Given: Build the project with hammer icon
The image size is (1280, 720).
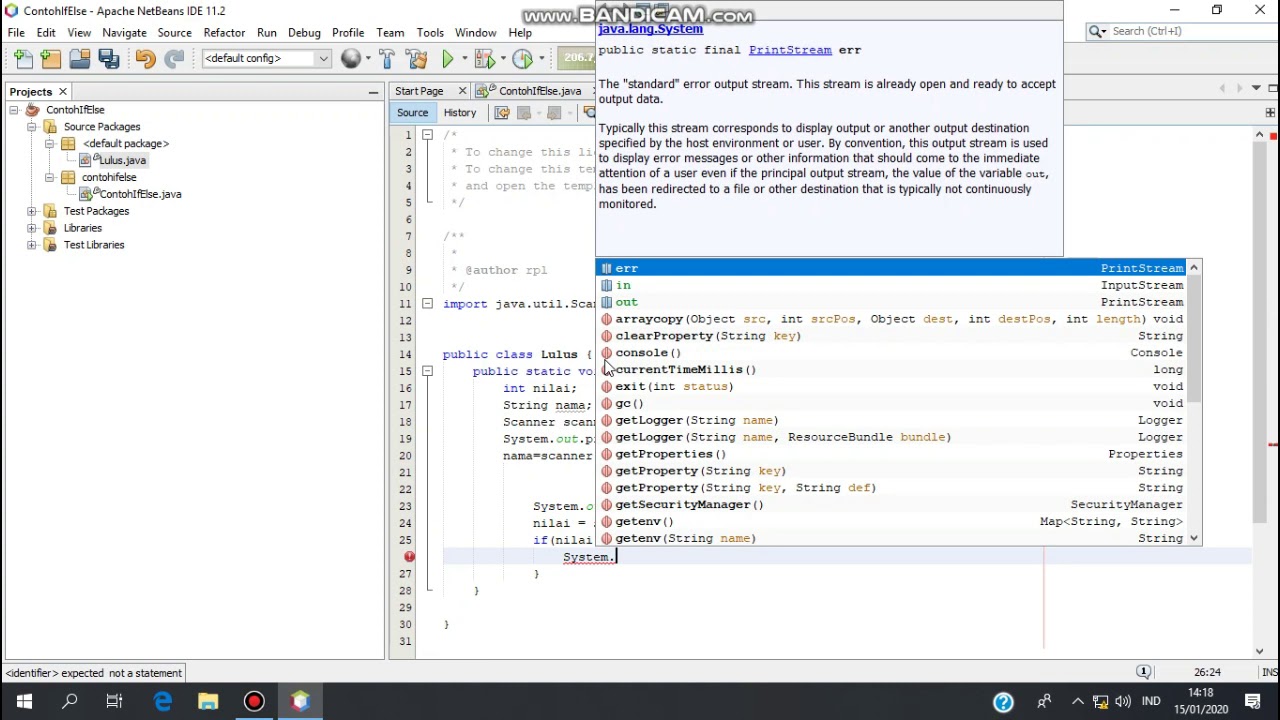Looking at the screenshot, I should (388, 59).
